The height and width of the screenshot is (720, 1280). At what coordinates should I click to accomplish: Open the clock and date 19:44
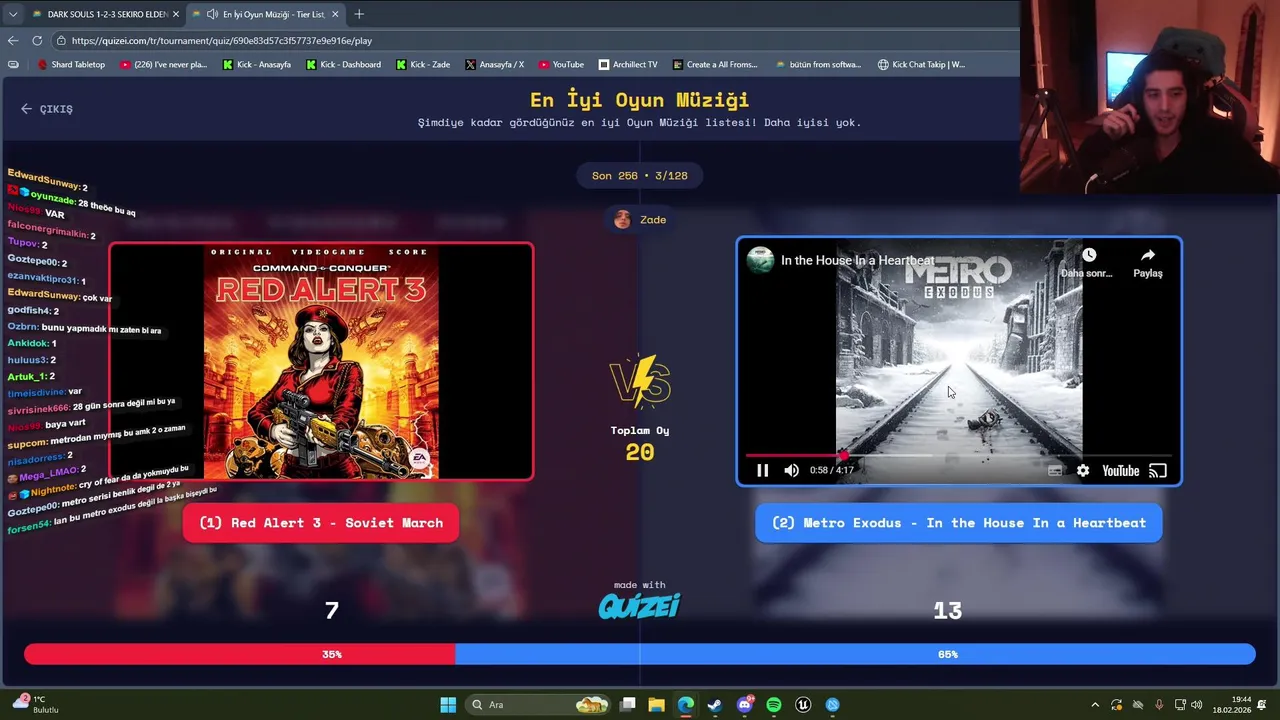point(1232,705)
